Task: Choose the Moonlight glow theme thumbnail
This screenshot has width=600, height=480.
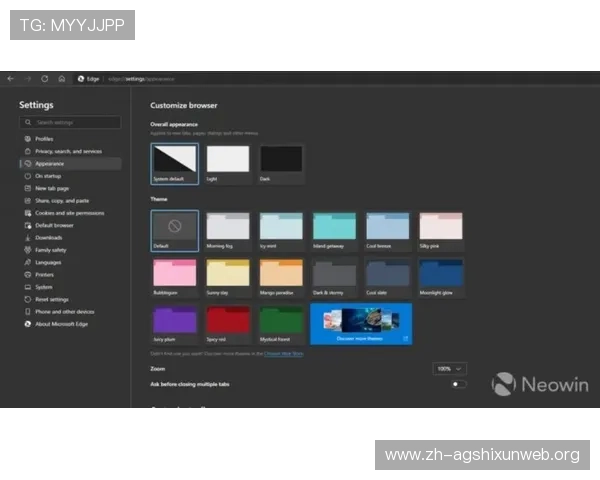Action: [x=440, y=275]
